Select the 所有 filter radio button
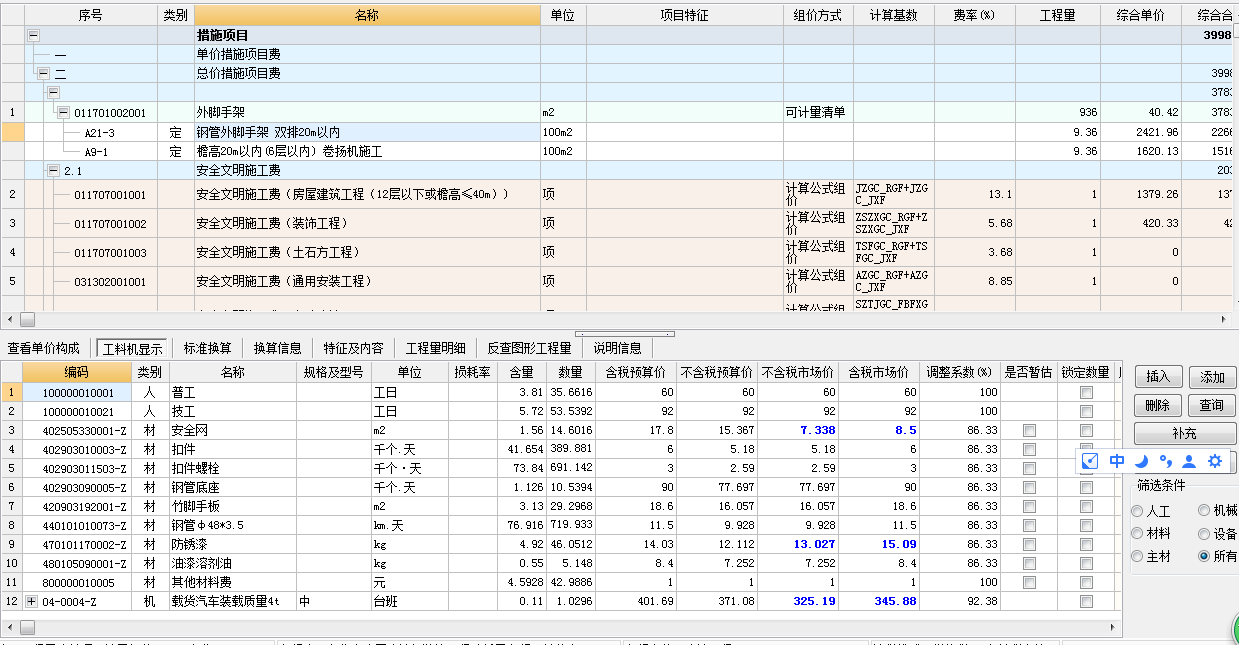 tap(1204, 556)
